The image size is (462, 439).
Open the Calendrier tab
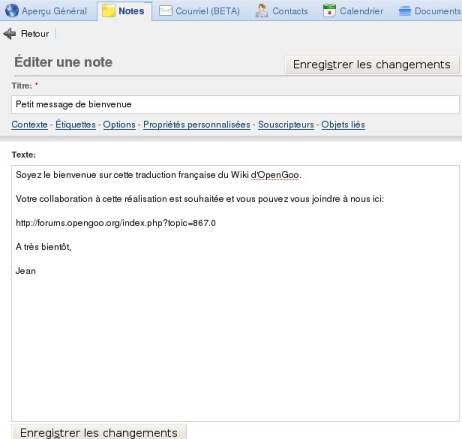pyautogui.click(x=353, y=11)
